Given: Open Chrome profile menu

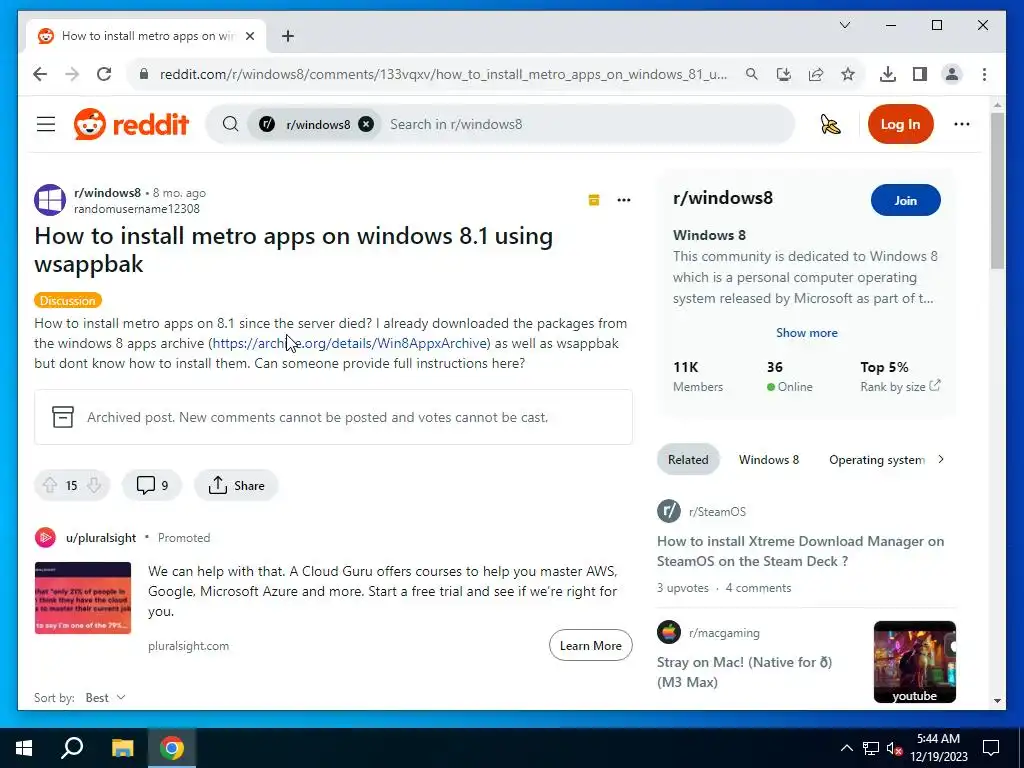Looking at the screenshot, I should pyautogui.click(x=952, y=74).
